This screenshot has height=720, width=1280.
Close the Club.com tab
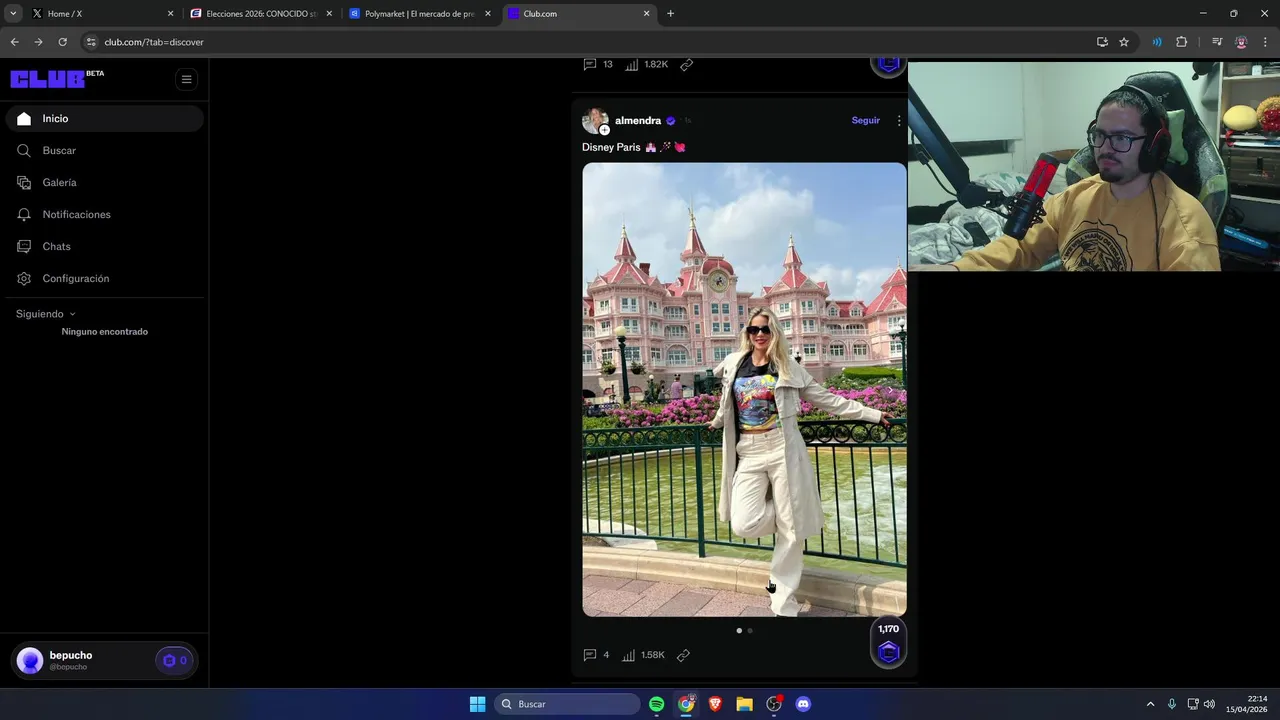(646, 14)
